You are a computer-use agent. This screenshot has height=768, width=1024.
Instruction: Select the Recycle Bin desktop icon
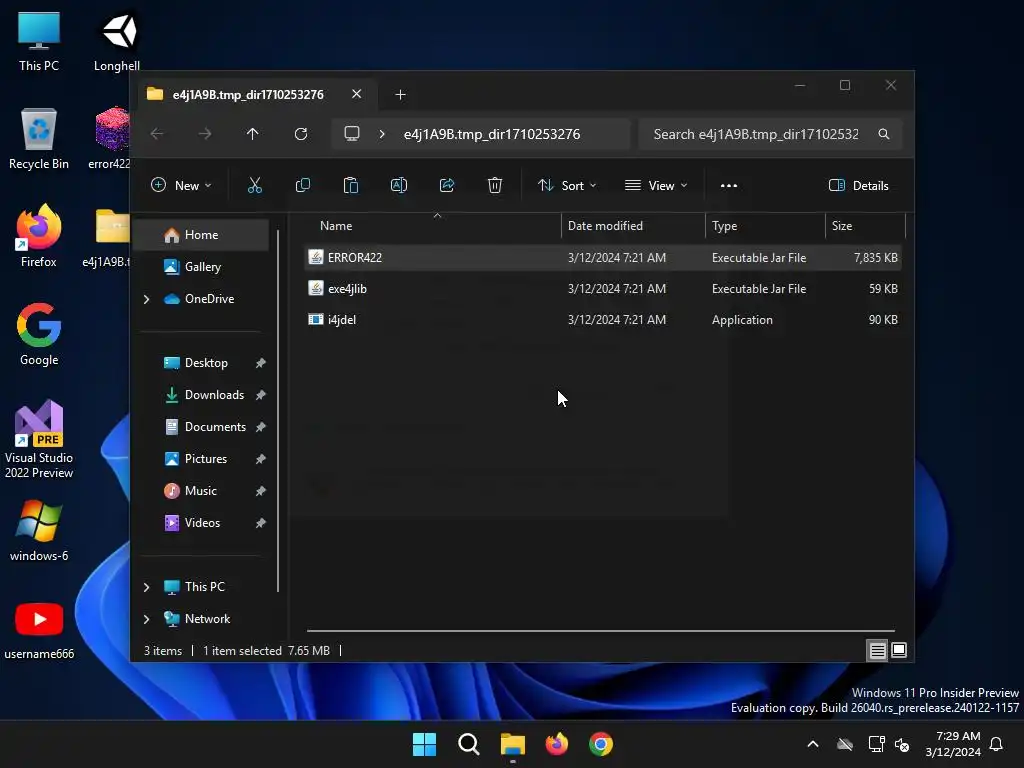point(39,138)
